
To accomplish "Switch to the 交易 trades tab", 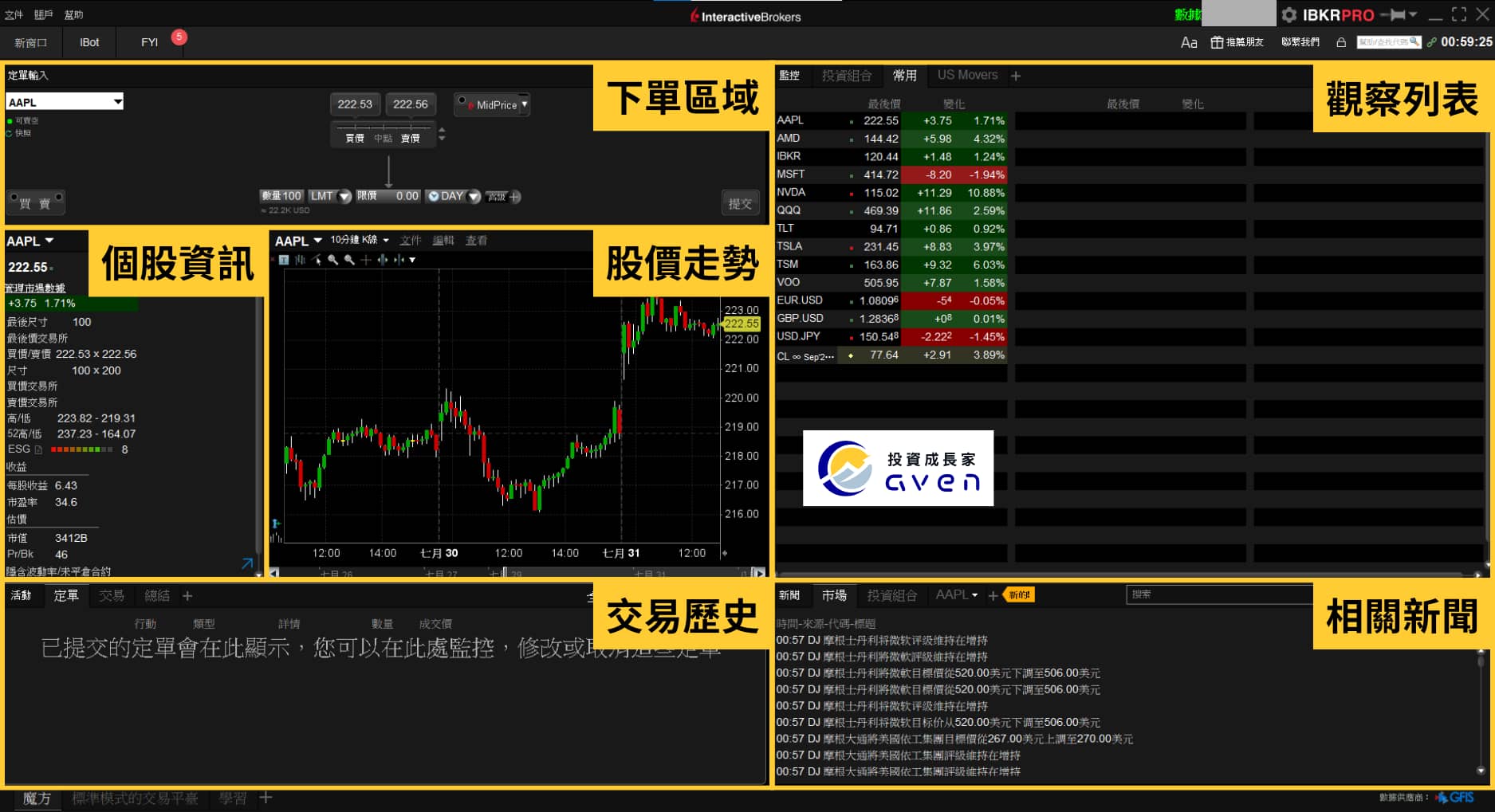I will [x=112, y=595].
